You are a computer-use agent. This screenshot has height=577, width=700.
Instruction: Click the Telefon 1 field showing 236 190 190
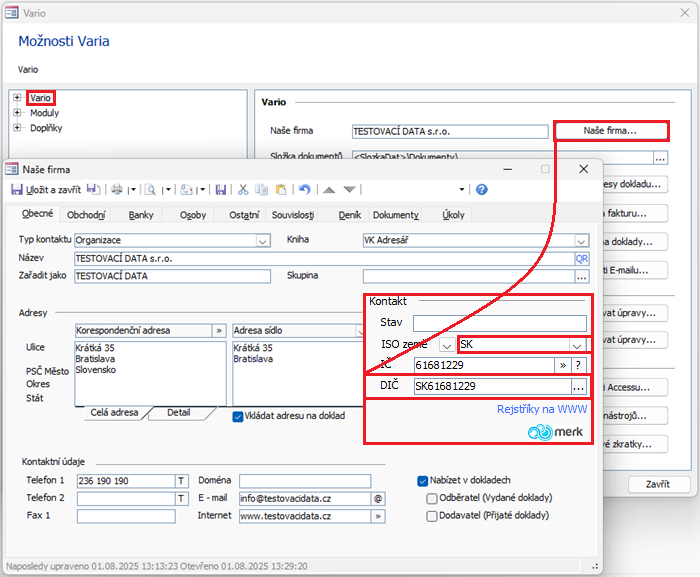click(x=126, y=481)
